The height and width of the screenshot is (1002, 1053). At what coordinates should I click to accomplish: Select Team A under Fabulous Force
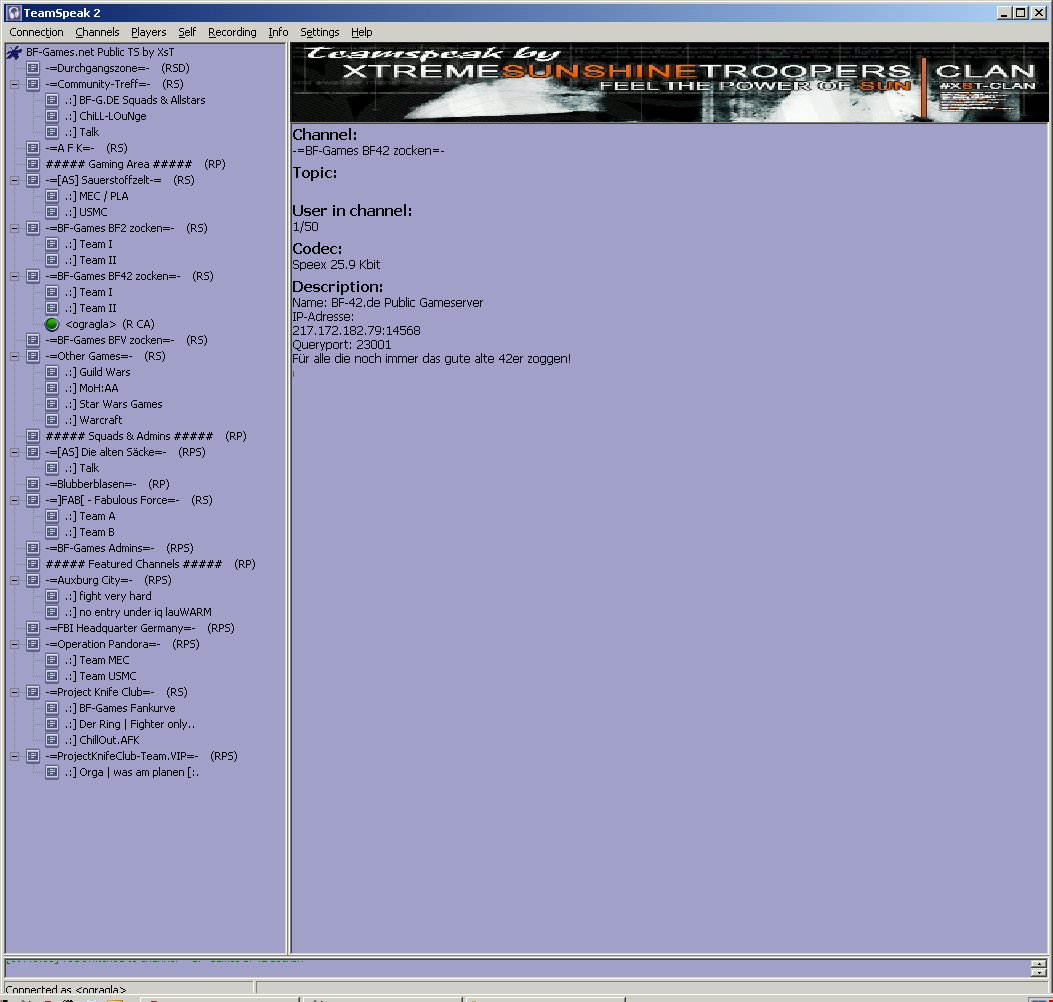(x=91, y=516)
